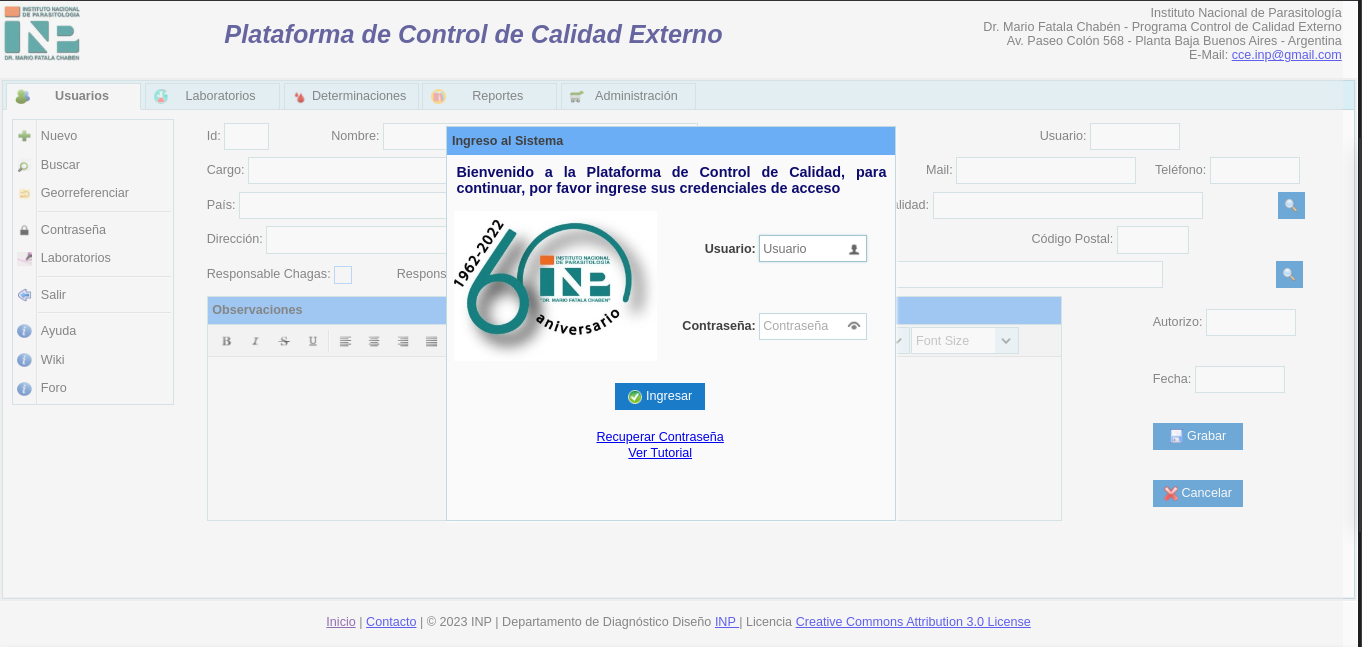This screenshot has height=647, width=1362.
Task: Click the Contraseña padlock icon in sidebar
Action: [x=24, y=230]
